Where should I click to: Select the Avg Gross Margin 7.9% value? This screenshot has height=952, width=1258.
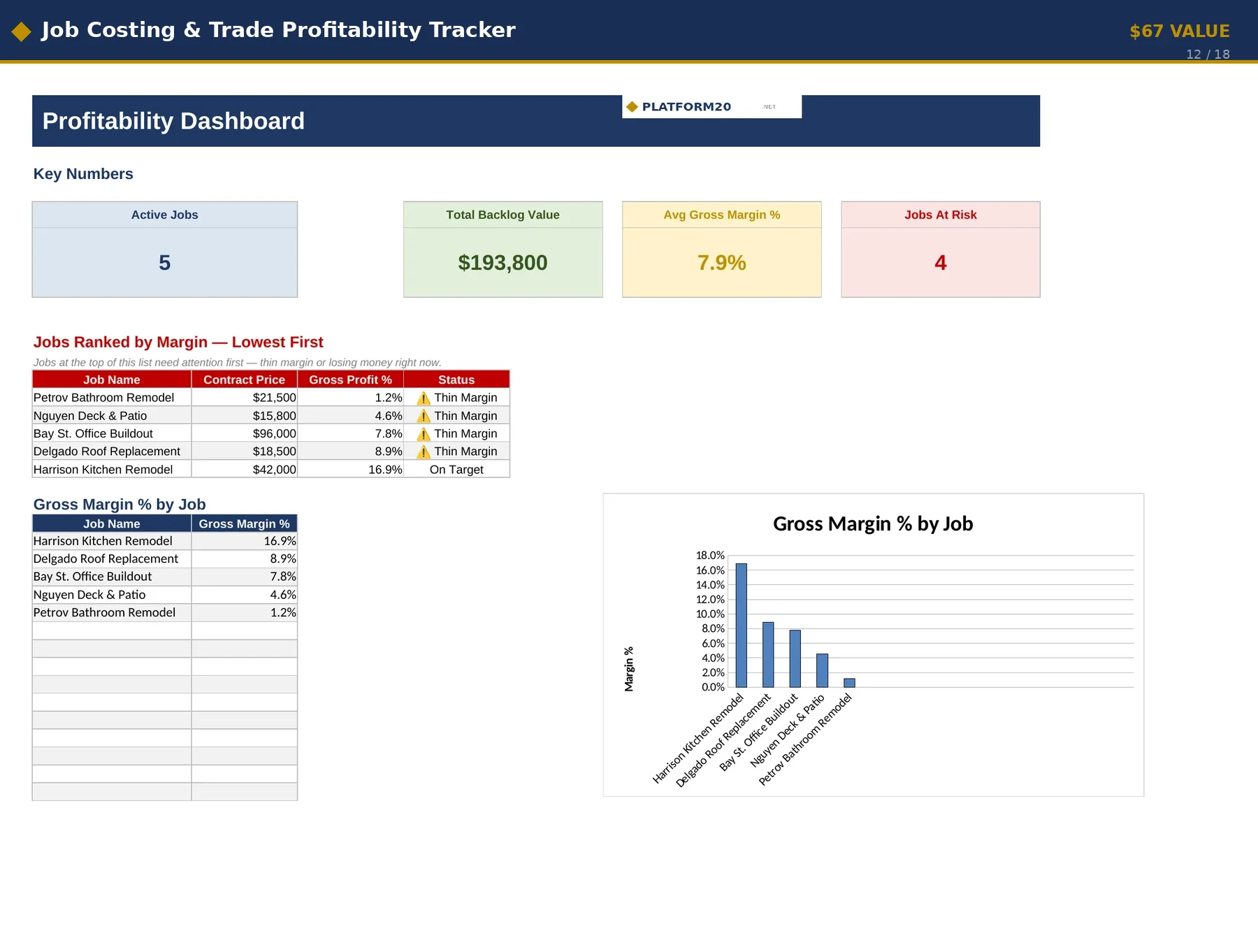point(721,263)
